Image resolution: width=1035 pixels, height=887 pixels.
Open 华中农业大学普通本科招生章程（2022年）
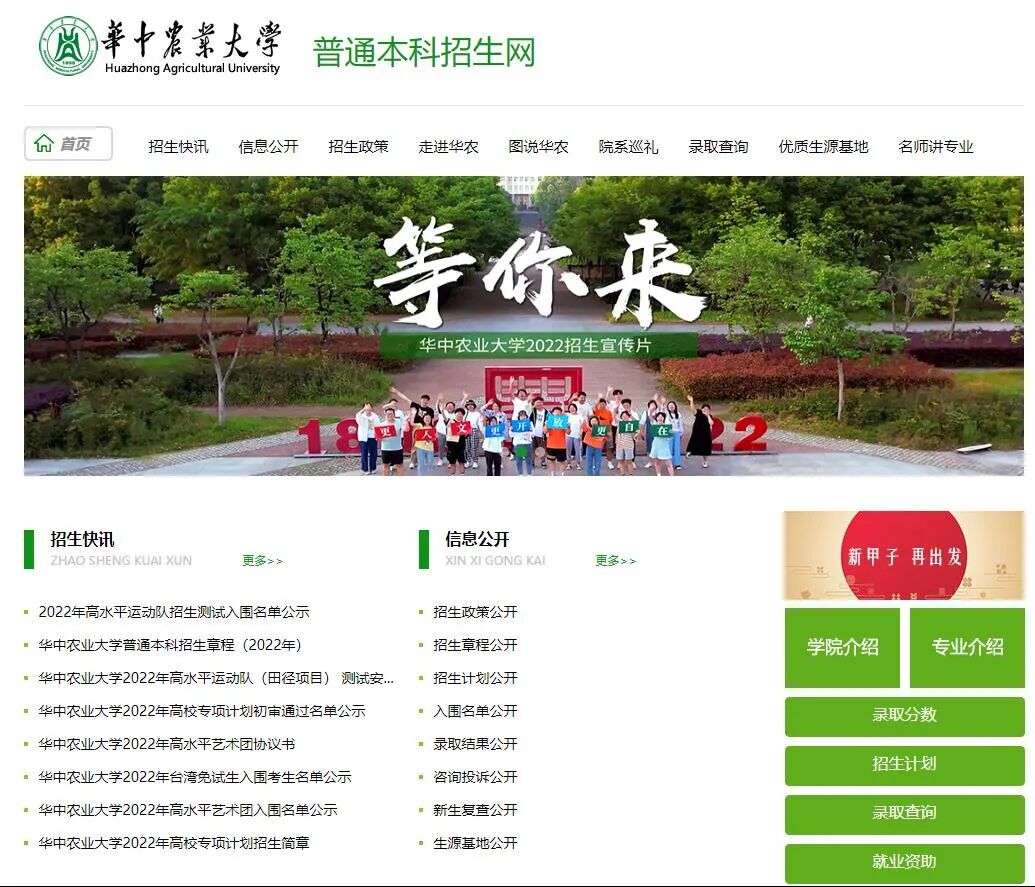click(x=170, y=645)
